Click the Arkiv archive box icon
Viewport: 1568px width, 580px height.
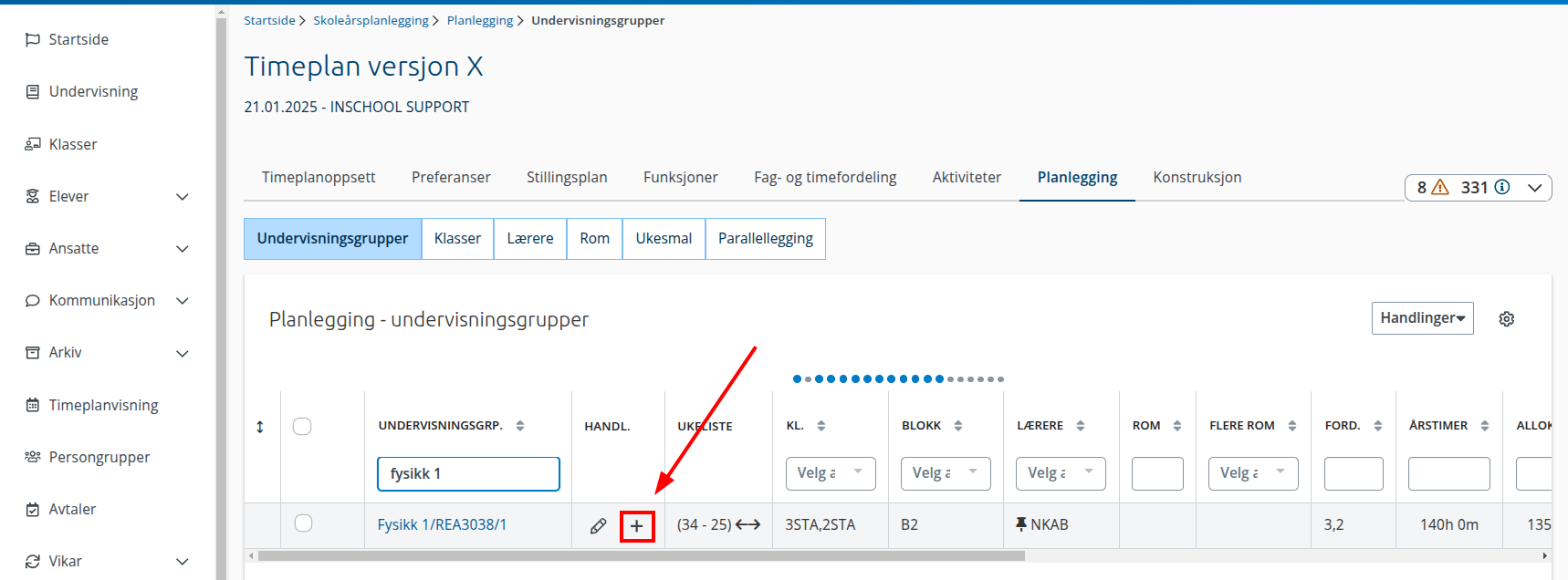[33, 352]
